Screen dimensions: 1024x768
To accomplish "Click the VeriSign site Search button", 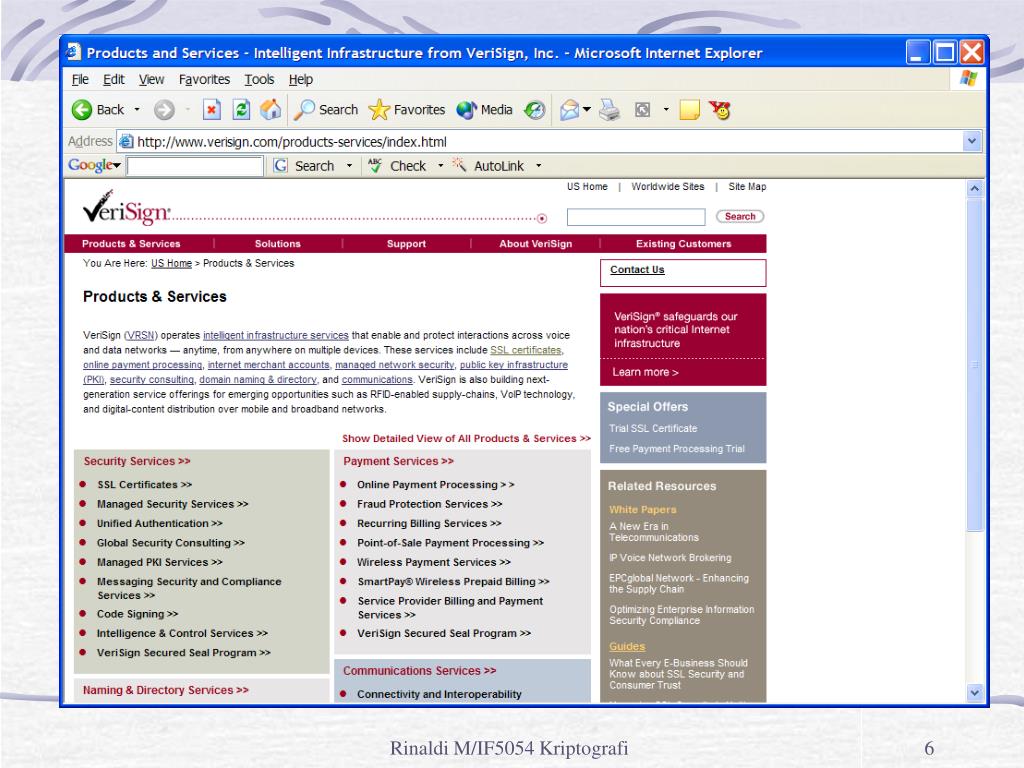I will 740,216.
